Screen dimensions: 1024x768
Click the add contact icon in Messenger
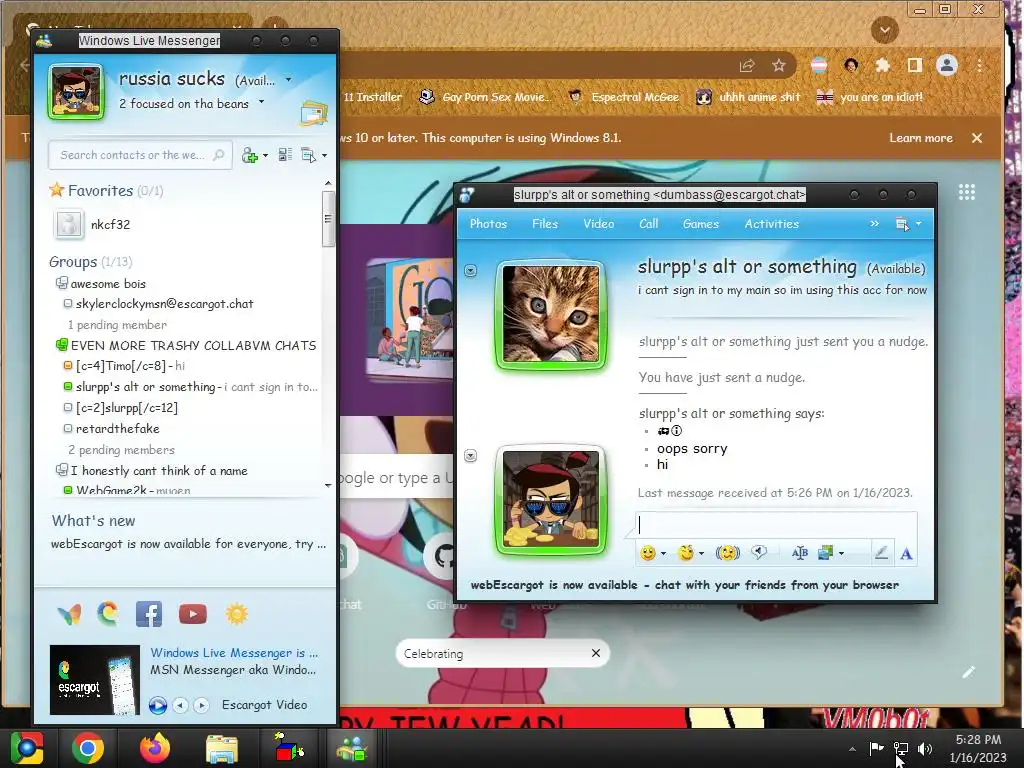click(249, 155)
